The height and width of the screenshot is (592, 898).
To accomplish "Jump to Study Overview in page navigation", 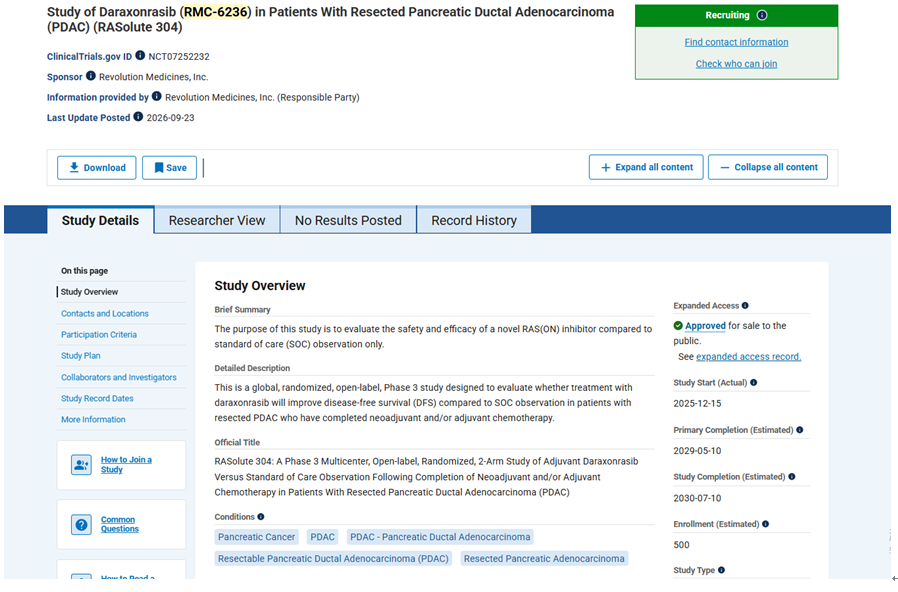I will (89, 292).
